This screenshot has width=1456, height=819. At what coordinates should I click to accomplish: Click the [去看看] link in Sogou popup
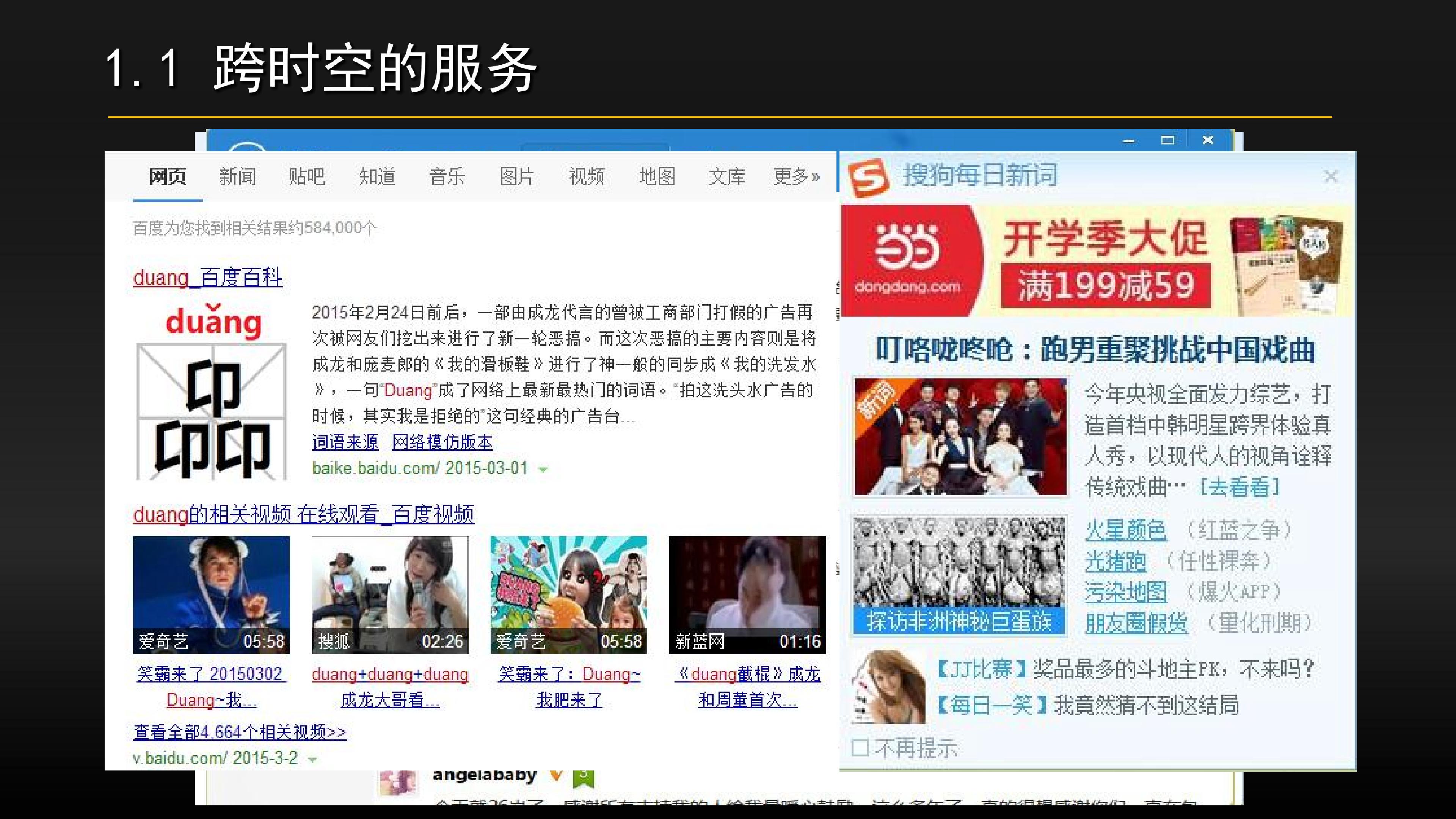(1239, 486)
